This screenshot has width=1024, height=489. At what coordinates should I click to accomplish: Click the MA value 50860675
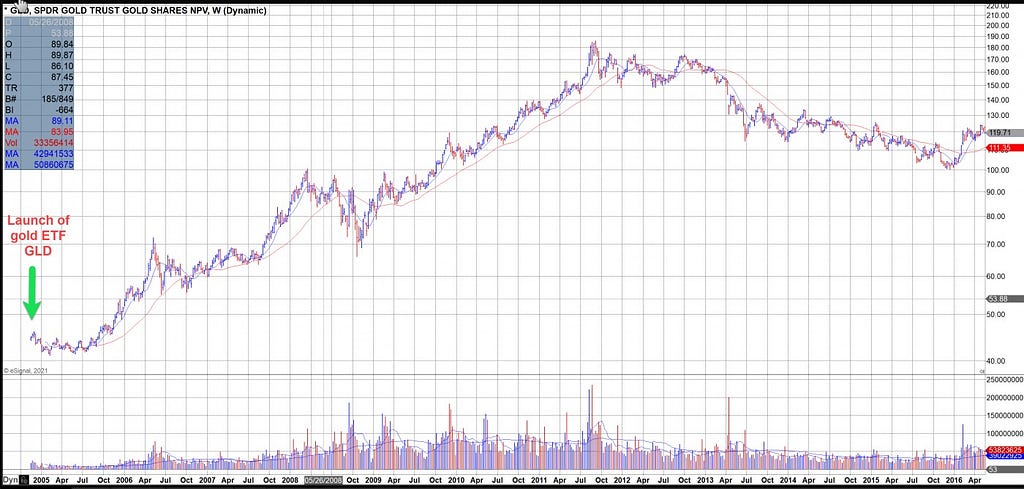(x=54, y=166)
